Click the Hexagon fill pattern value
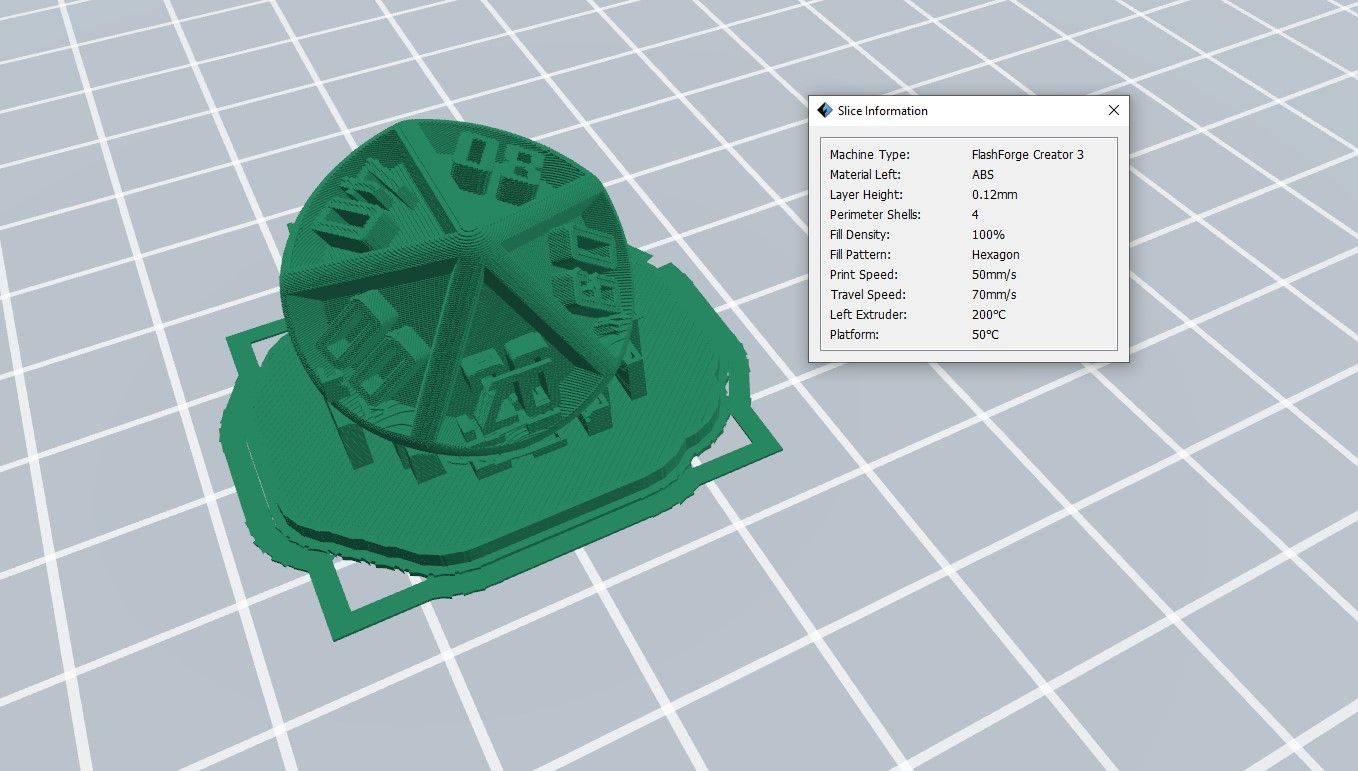Viewport: 1358px width, 771px height. (995, 255)
